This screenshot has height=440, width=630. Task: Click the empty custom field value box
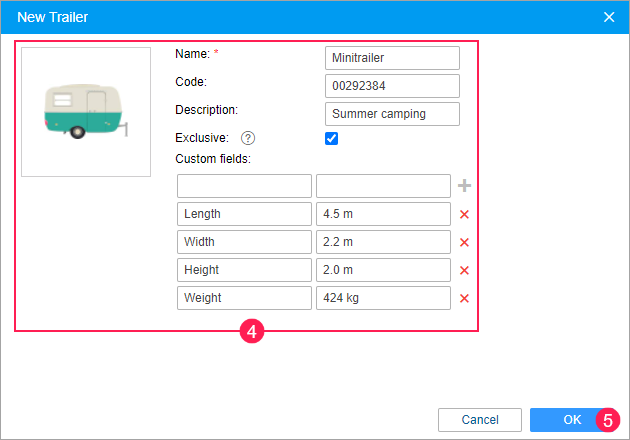tap(383, 186)
